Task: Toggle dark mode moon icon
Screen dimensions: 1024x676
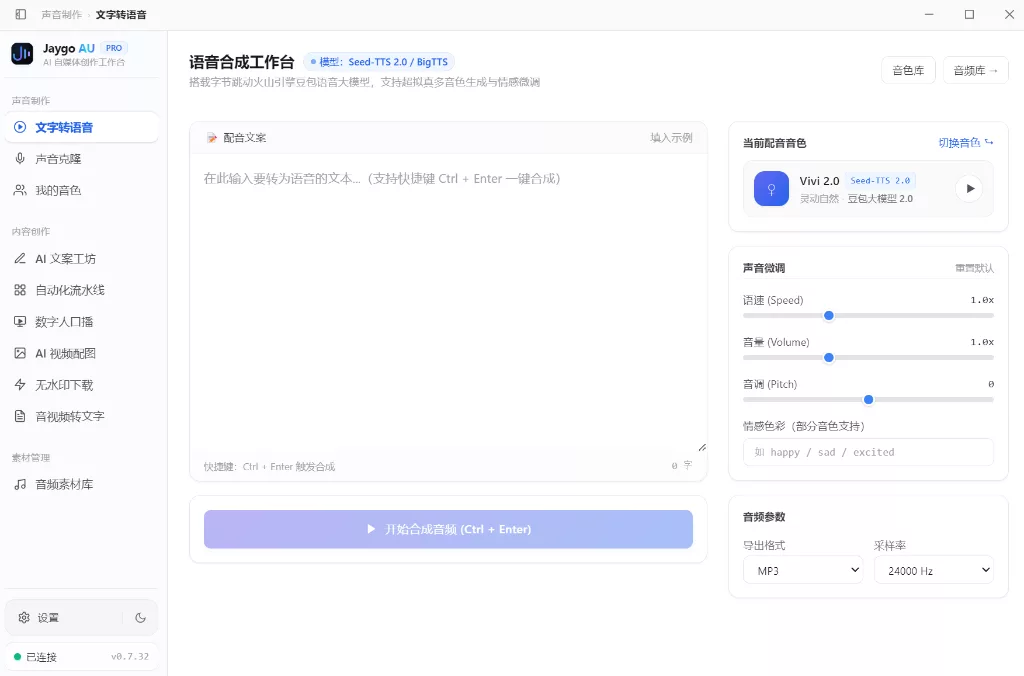Action: 140,617
